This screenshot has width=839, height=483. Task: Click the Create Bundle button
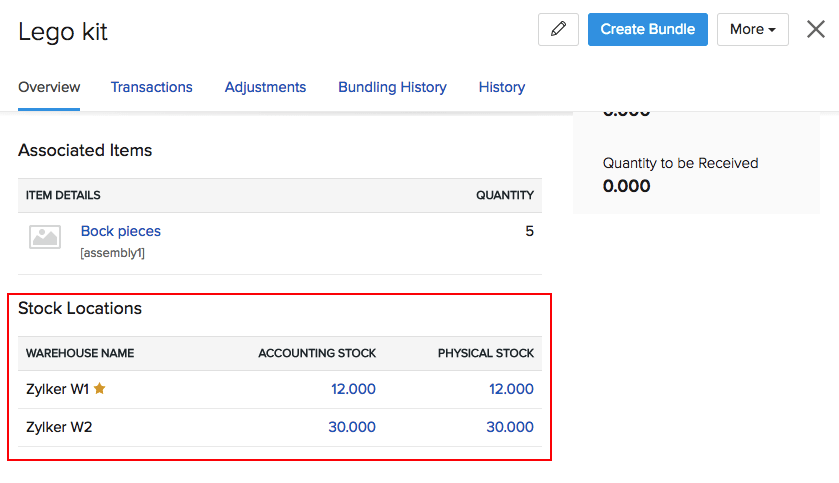tap(647, 29)
